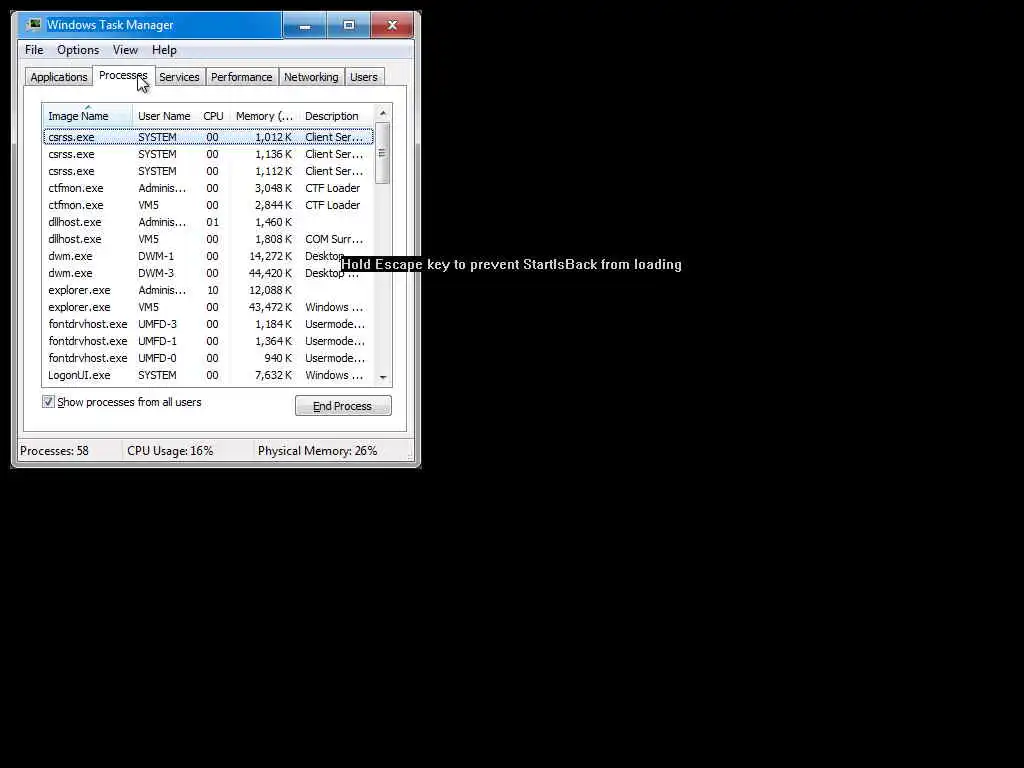Select dllhost.exe row with 1,460 K memory
This screenshot has height=768, width=1024.
[208, 222]
